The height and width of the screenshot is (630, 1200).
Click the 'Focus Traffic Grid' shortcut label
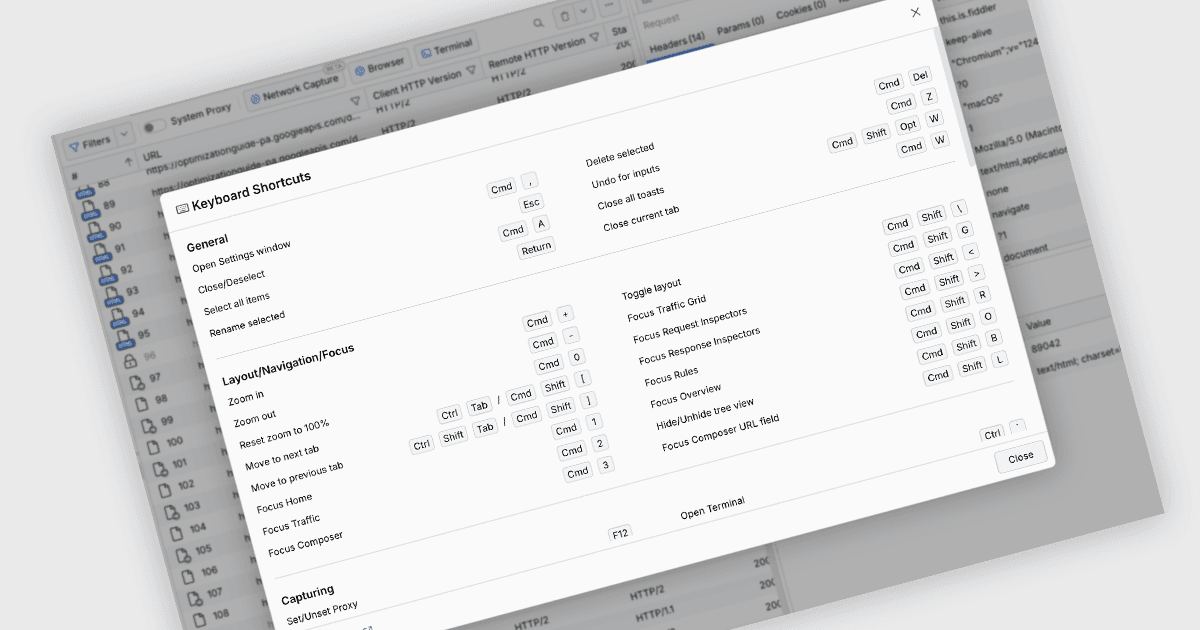click(667, 307)
